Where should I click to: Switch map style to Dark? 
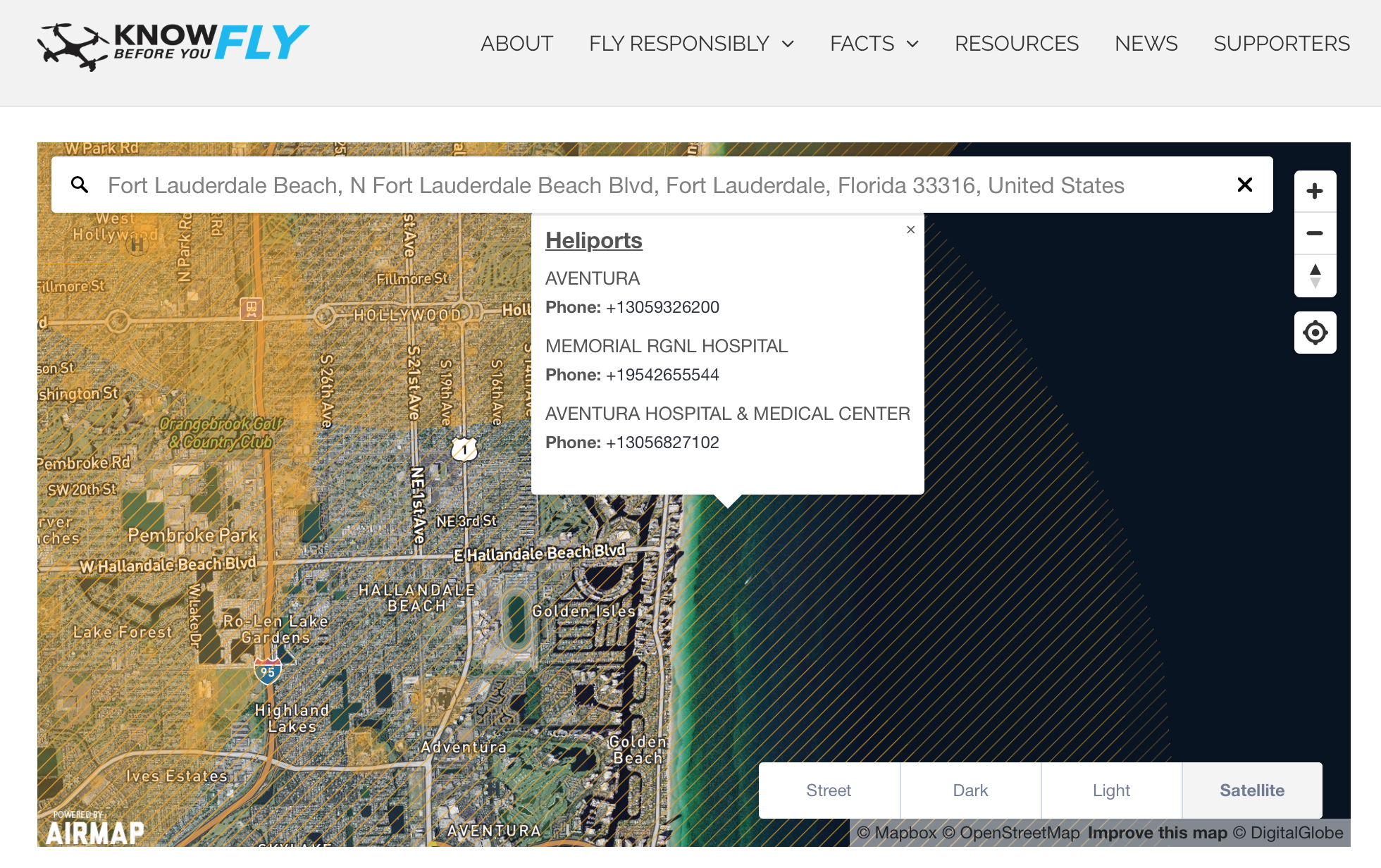tap(971, 790)
